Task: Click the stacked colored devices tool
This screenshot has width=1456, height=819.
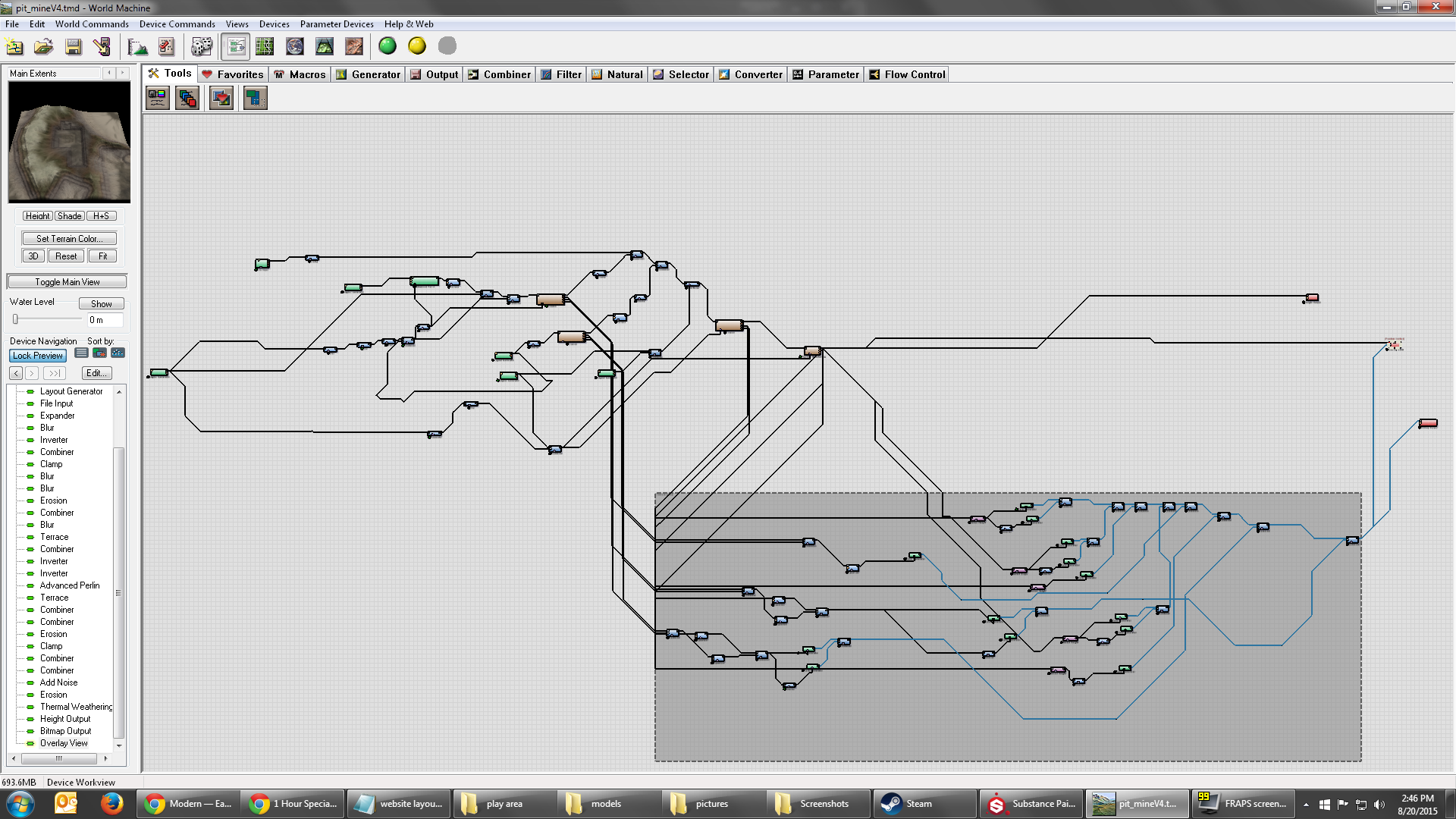Action: pos(187,98)
